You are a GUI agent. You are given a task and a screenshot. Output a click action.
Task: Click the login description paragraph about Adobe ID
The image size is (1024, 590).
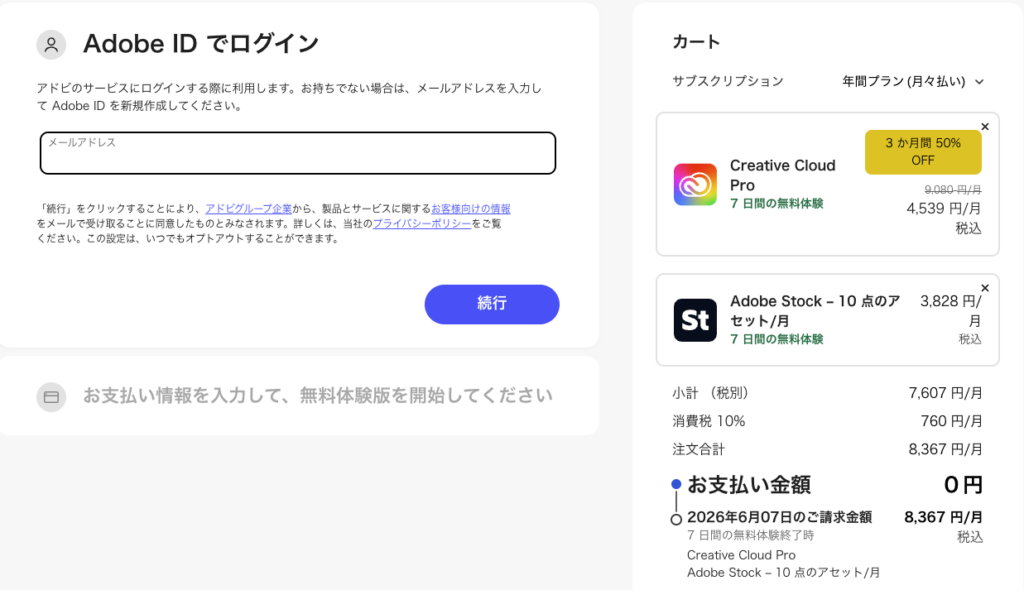click(x=289, y=97)
